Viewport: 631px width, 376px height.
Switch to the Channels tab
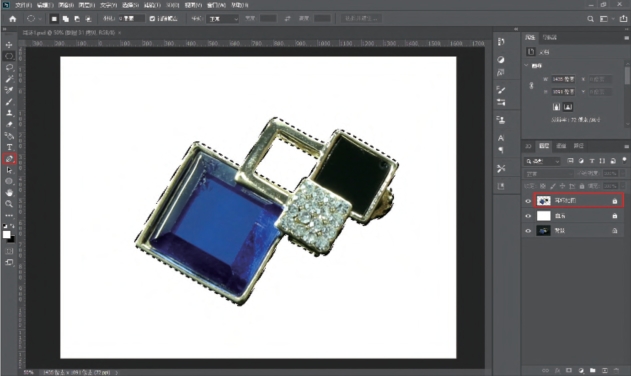(x=561, y=146)
